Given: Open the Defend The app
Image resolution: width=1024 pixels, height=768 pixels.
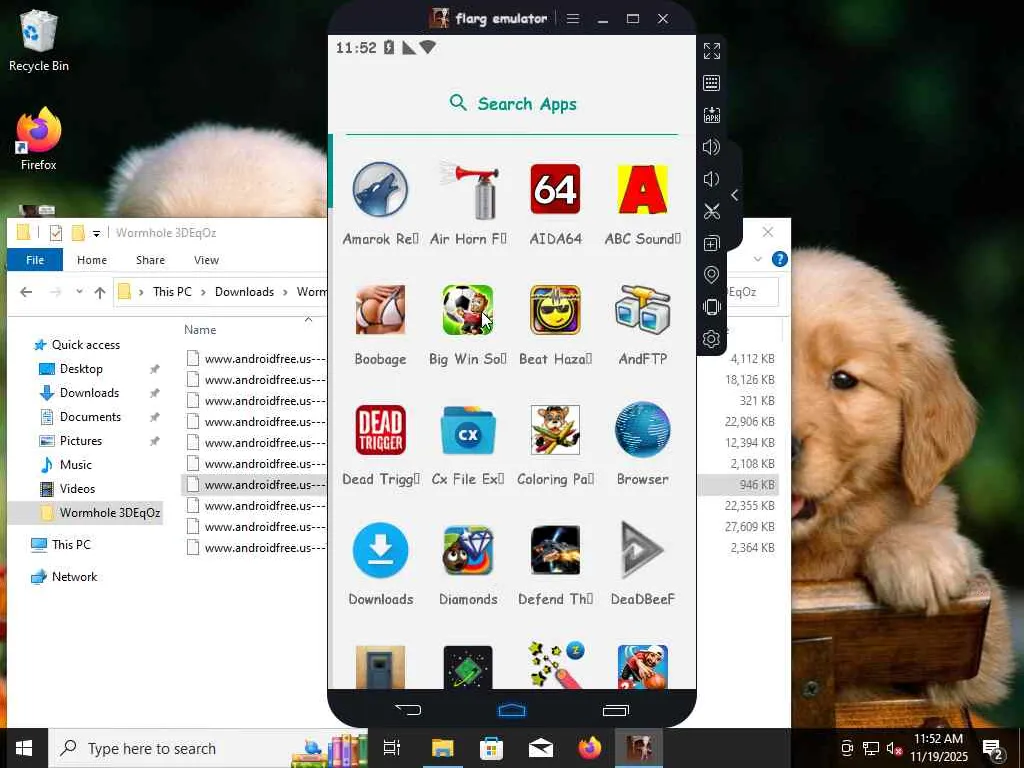Looking at the screenshot, I should pyautogui.click(x=555, y=551).
